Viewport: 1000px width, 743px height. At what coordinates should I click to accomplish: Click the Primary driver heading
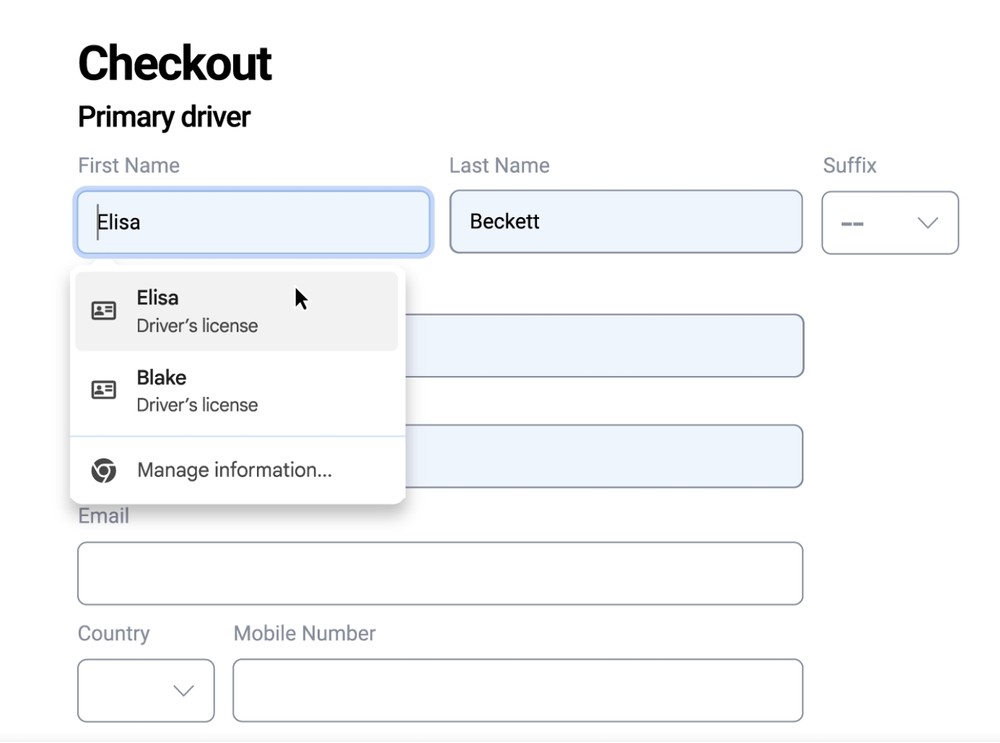click(x=164, y=117)
